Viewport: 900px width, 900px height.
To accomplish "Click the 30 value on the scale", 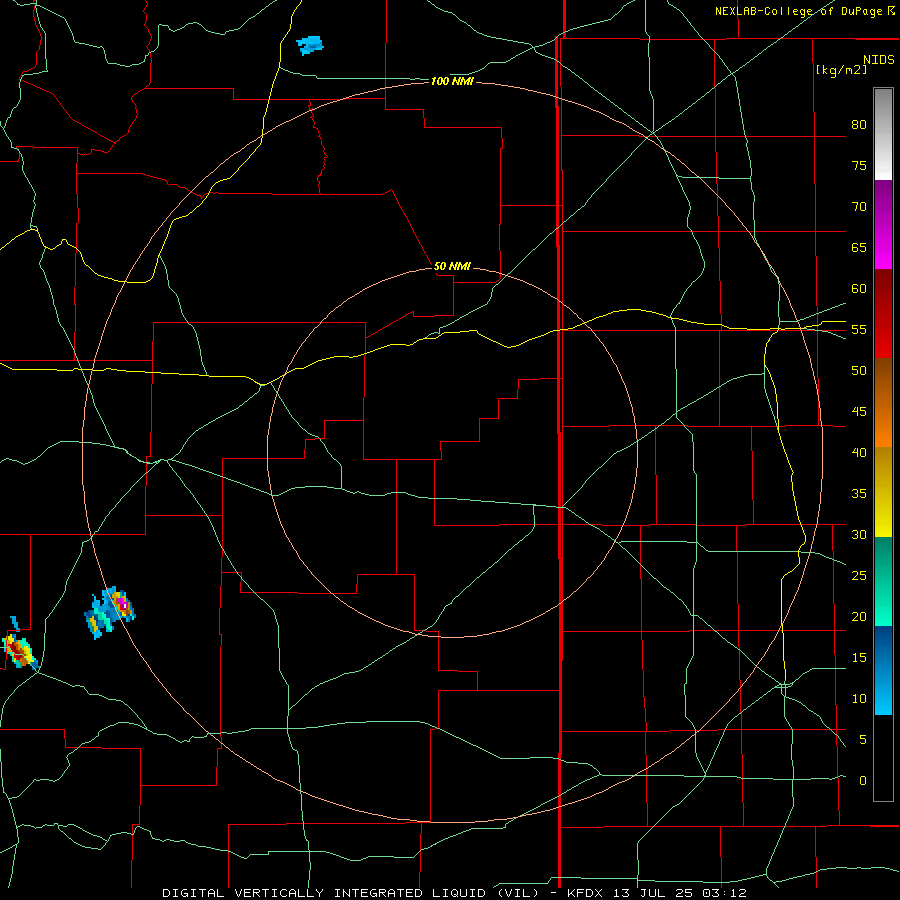I will click(859, 534).
